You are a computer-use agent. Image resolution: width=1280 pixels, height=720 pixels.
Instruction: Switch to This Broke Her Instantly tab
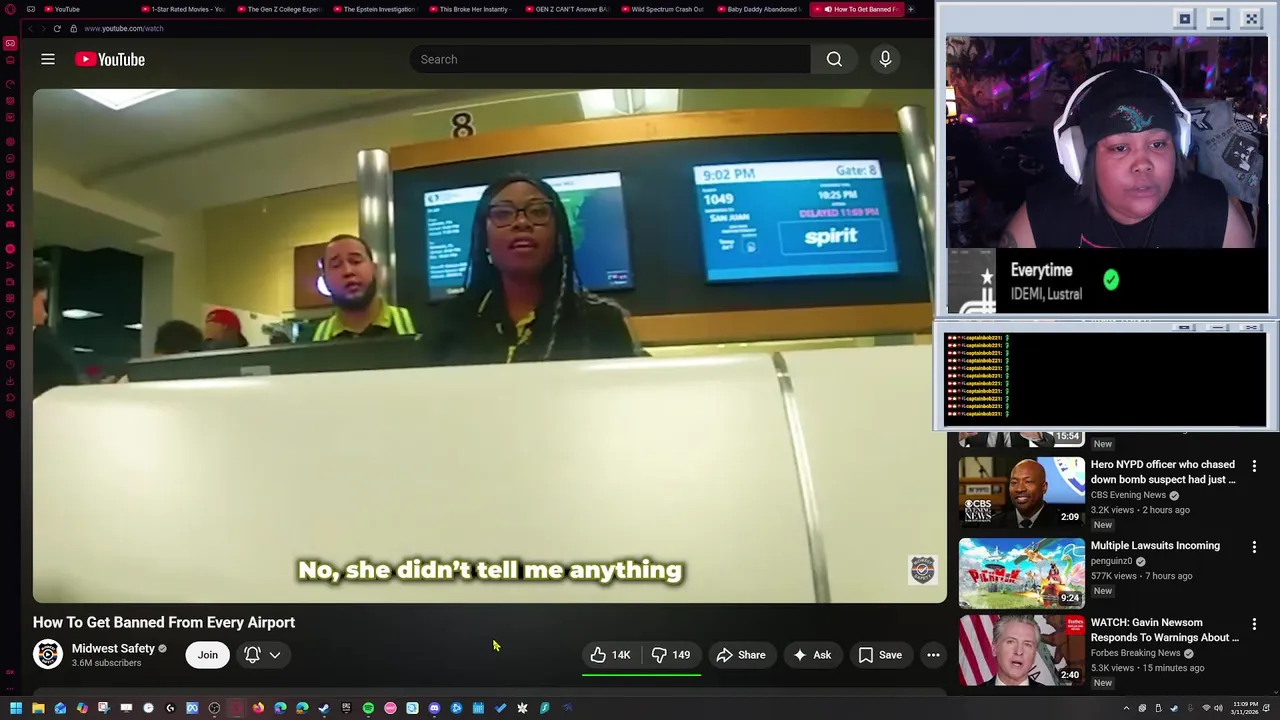(471, 9)
